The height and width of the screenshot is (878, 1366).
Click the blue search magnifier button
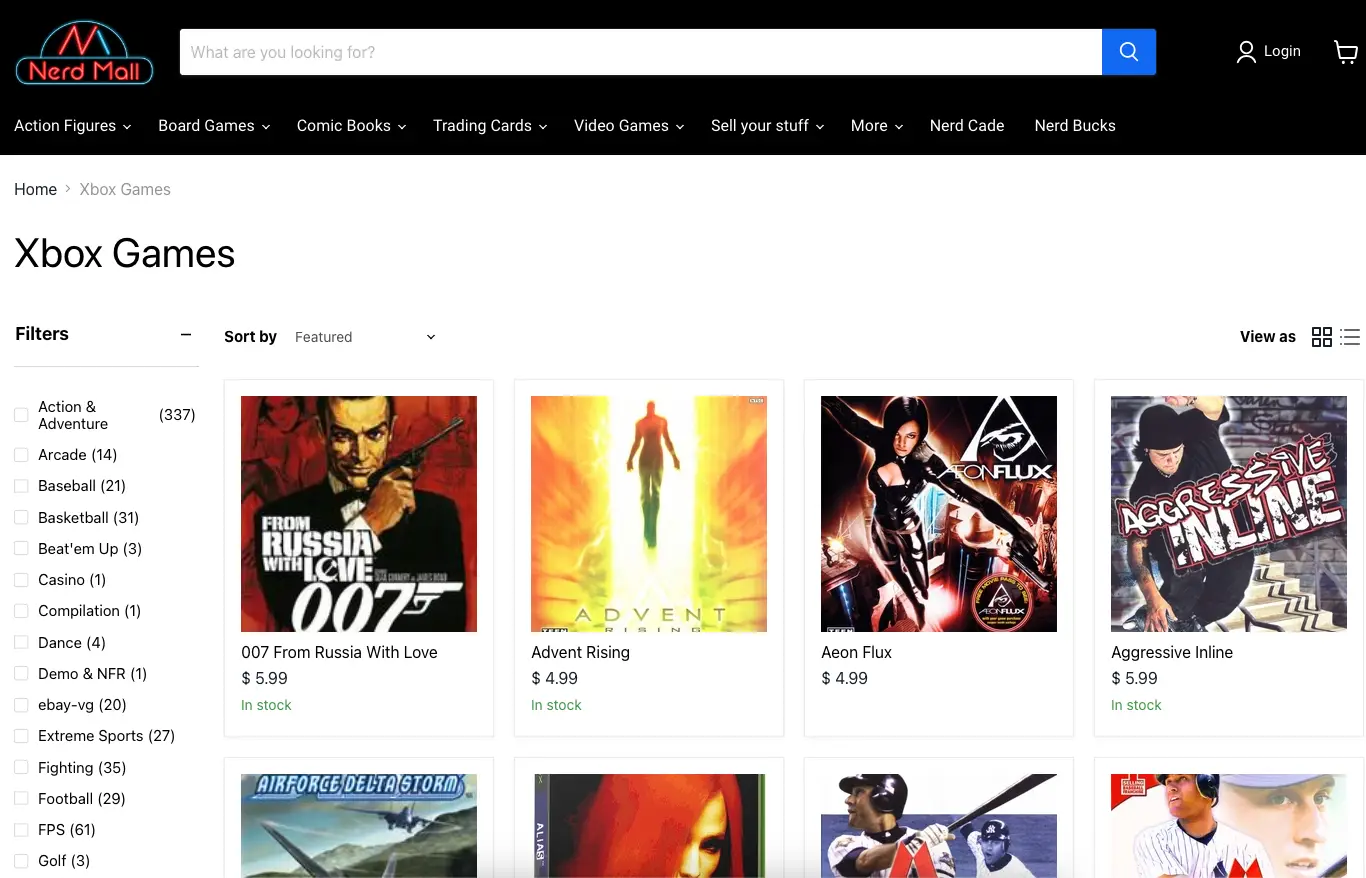coord(1128,52)
